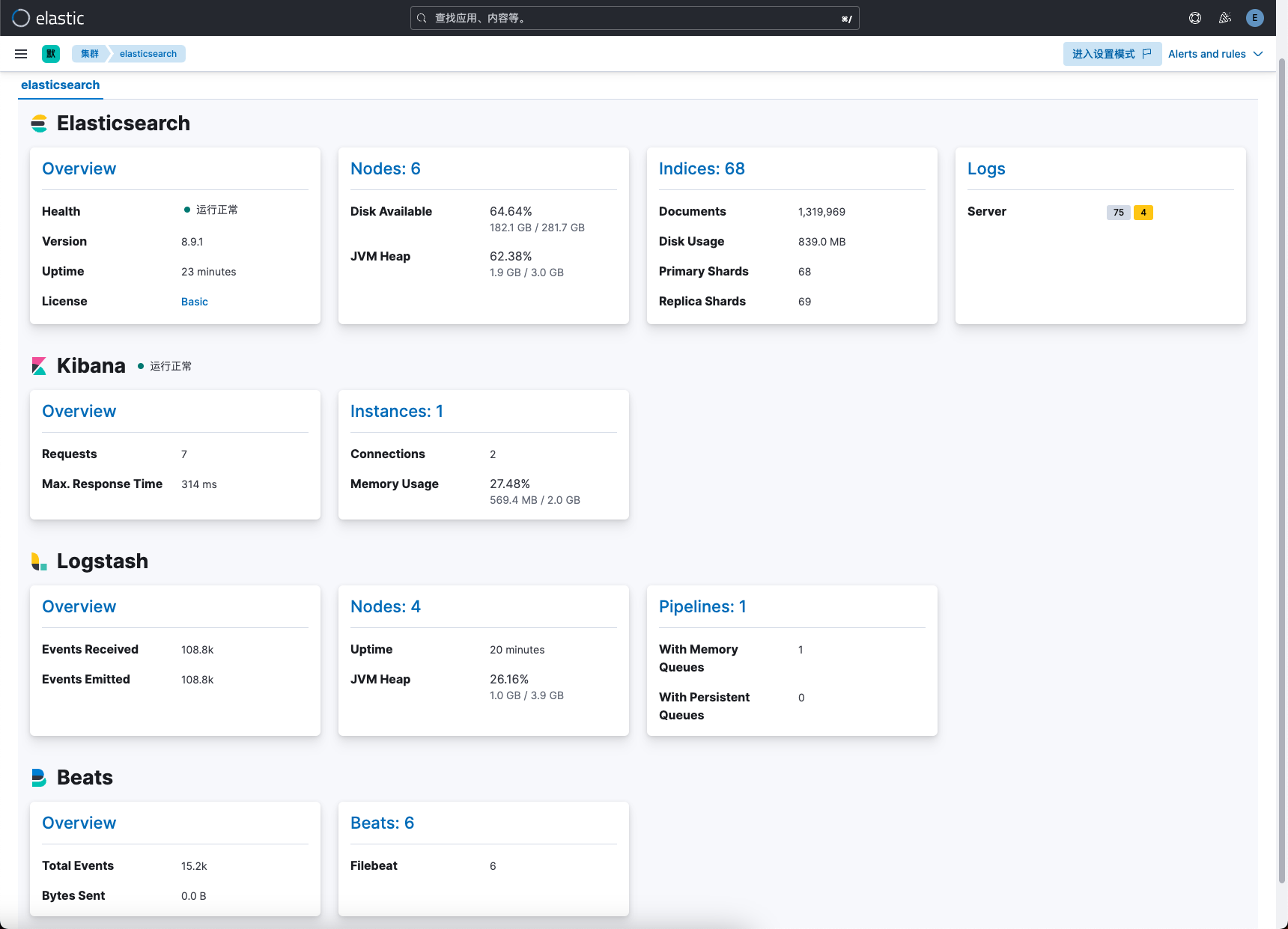Open Kibana Instances: 1 link
This screenshot has width=1288, height=929.
coord(397,412)
